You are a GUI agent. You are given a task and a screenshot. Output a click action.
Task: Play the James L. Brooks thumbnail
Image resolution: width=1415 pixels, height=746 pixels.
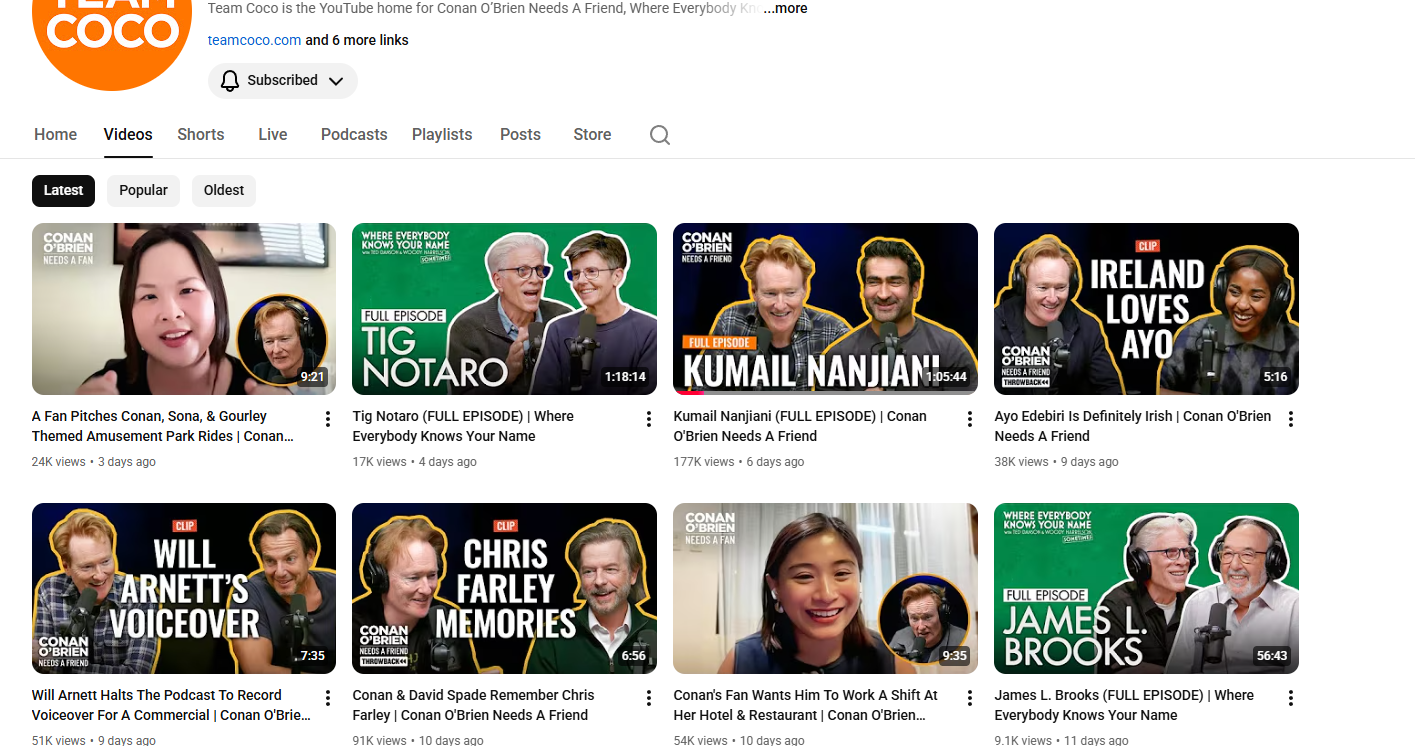pos(1146,588)
